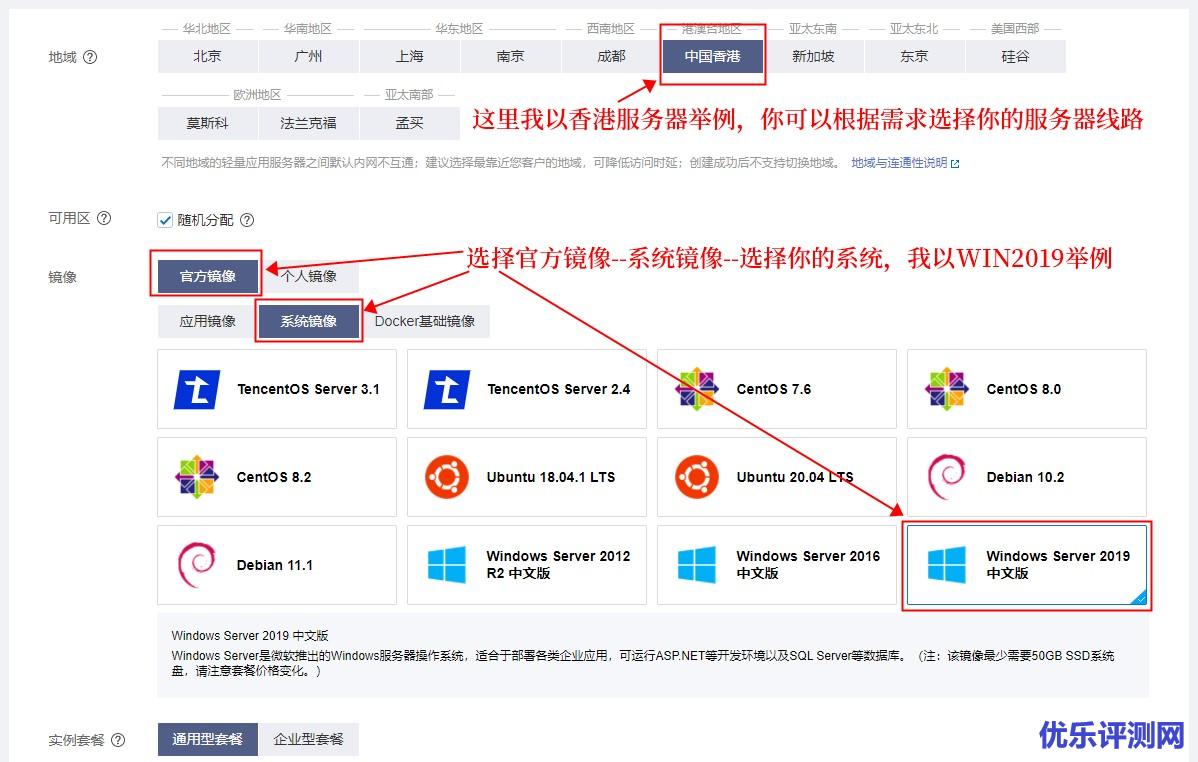Select Windows Server 2016 中文版 label
The width and height of the screenshot is (1198, 762).
(x=808, y=565)
